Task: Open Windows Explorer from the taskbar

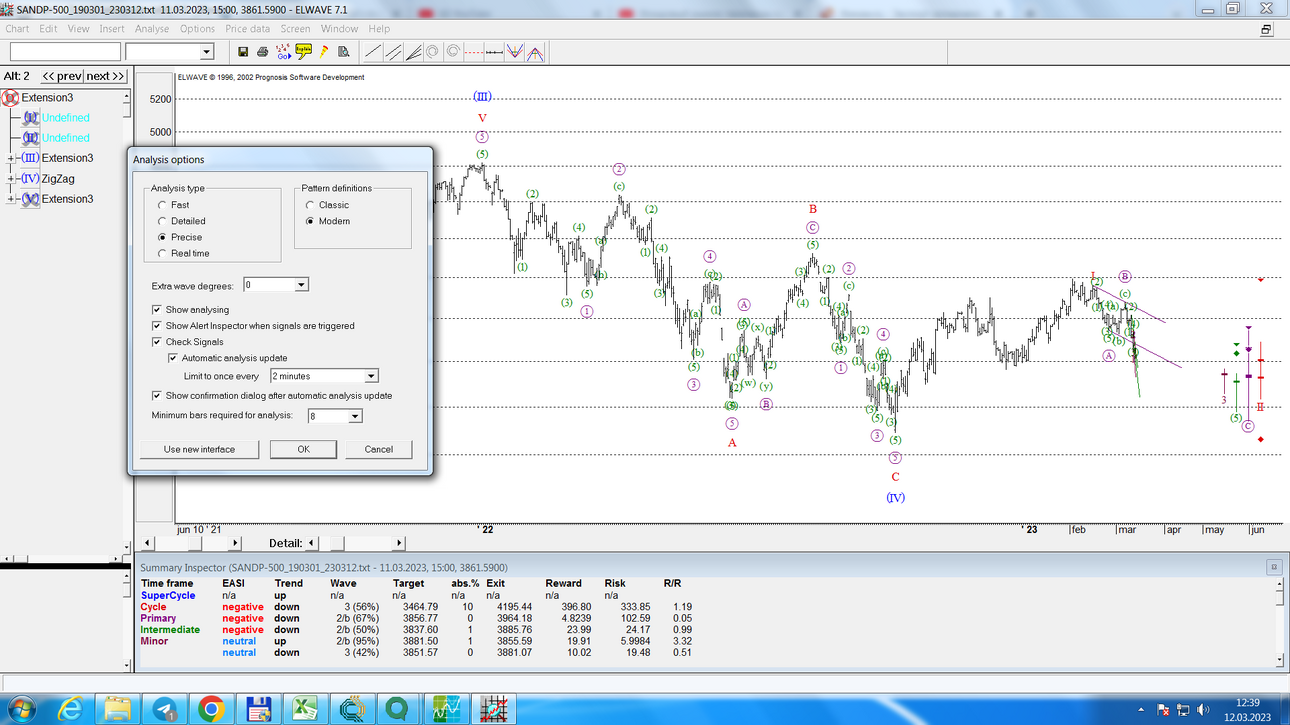Action: click(117, 709)
